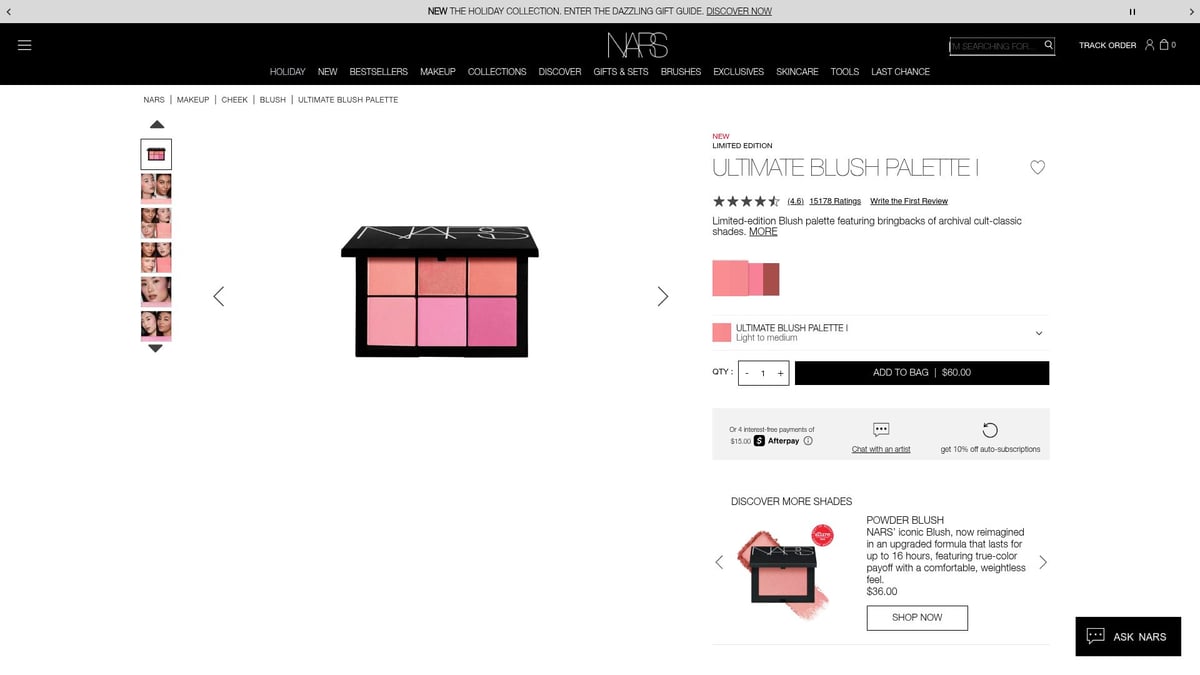Open the account profile icon

pyautogui.click(x=1148, y=45)
